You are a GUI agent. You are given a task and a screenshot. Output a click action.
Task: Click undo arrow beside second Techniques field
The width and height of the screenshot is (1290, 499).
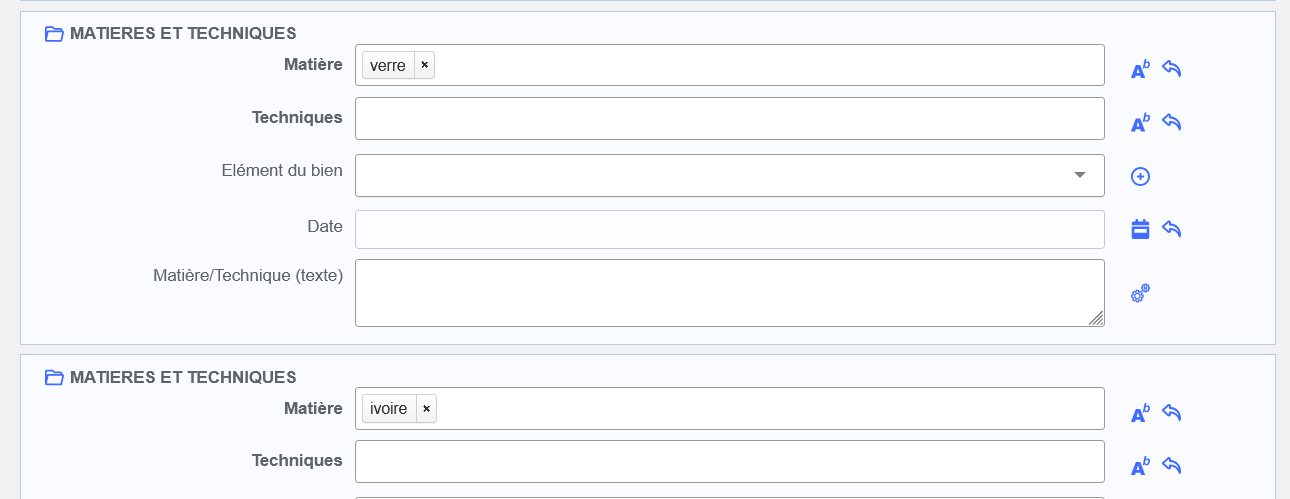(1172, 465)
